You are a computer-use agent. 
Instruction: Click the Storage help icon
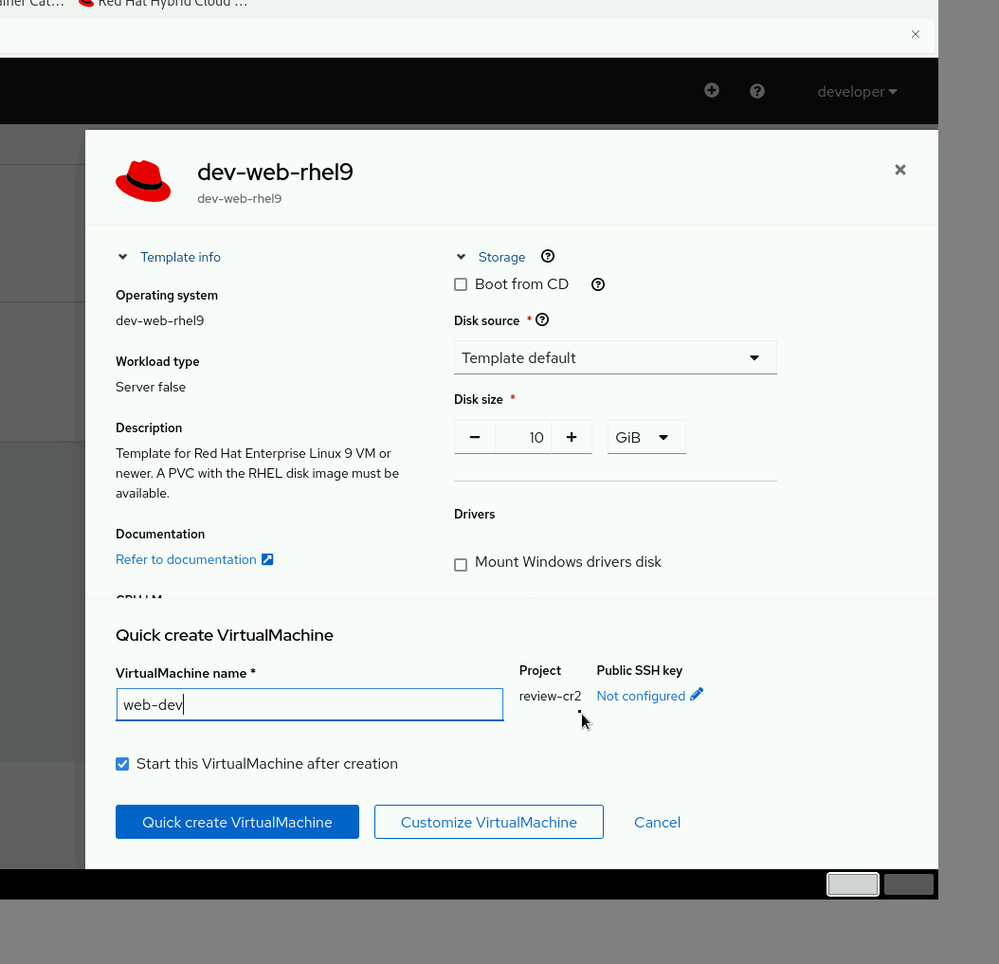(547, 257)
